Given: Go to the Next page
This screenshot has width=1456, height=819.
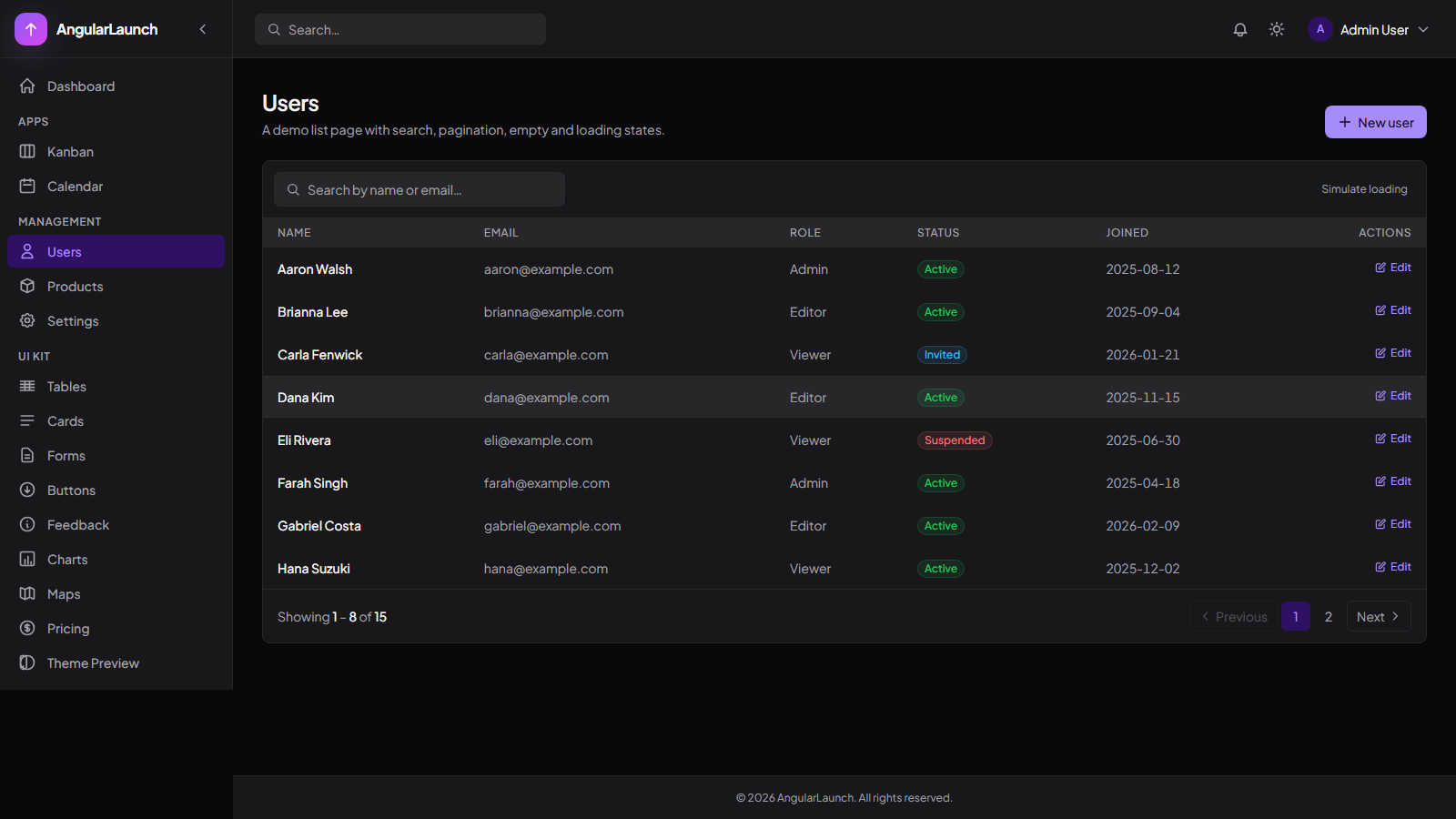Looking at the screenshot, I should (1379, 616).
